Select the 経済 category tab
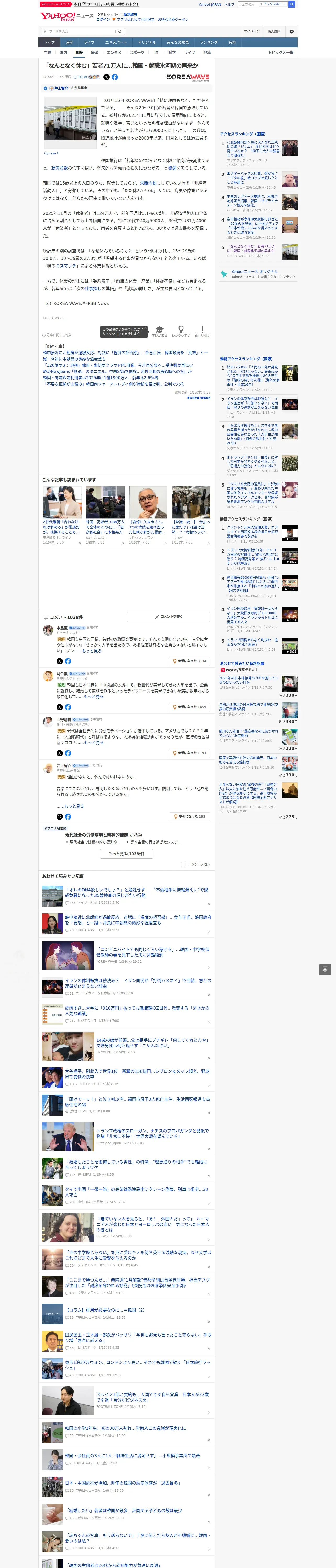 (x=94, y=52)
